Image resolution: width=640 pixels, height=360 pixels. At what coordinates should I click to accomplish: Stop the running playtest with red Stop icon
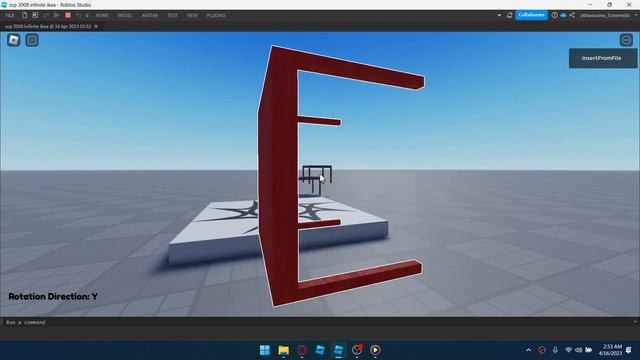pyautogui.click(x=68, y=15)
